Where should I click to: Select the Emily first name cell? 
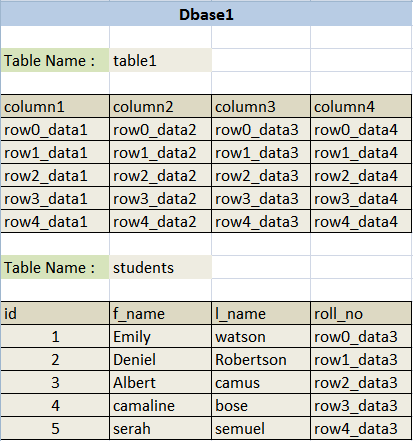pos(160,336)
